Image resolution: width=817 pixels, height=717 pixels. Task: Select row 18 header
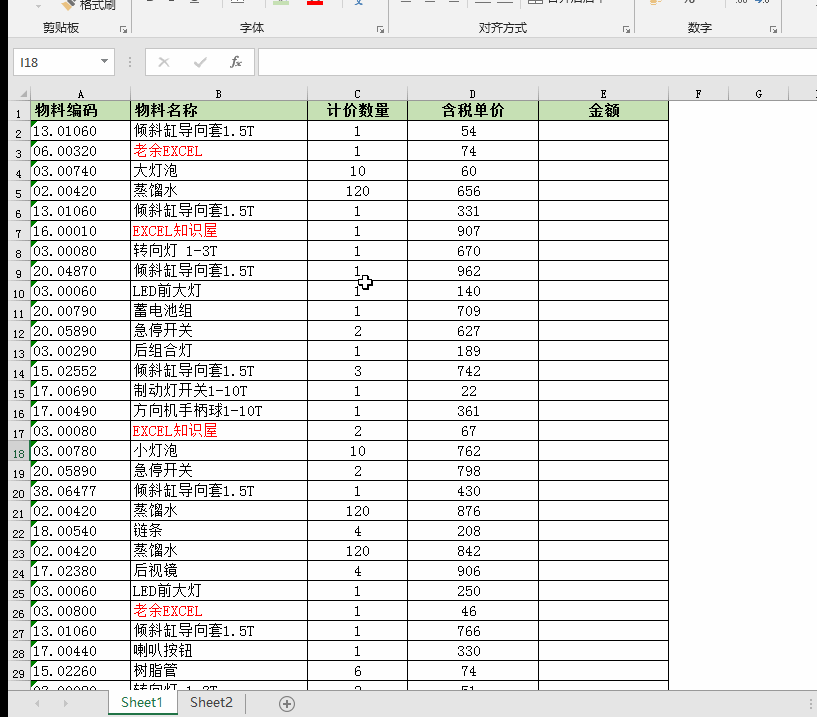[x=19, y=453]
